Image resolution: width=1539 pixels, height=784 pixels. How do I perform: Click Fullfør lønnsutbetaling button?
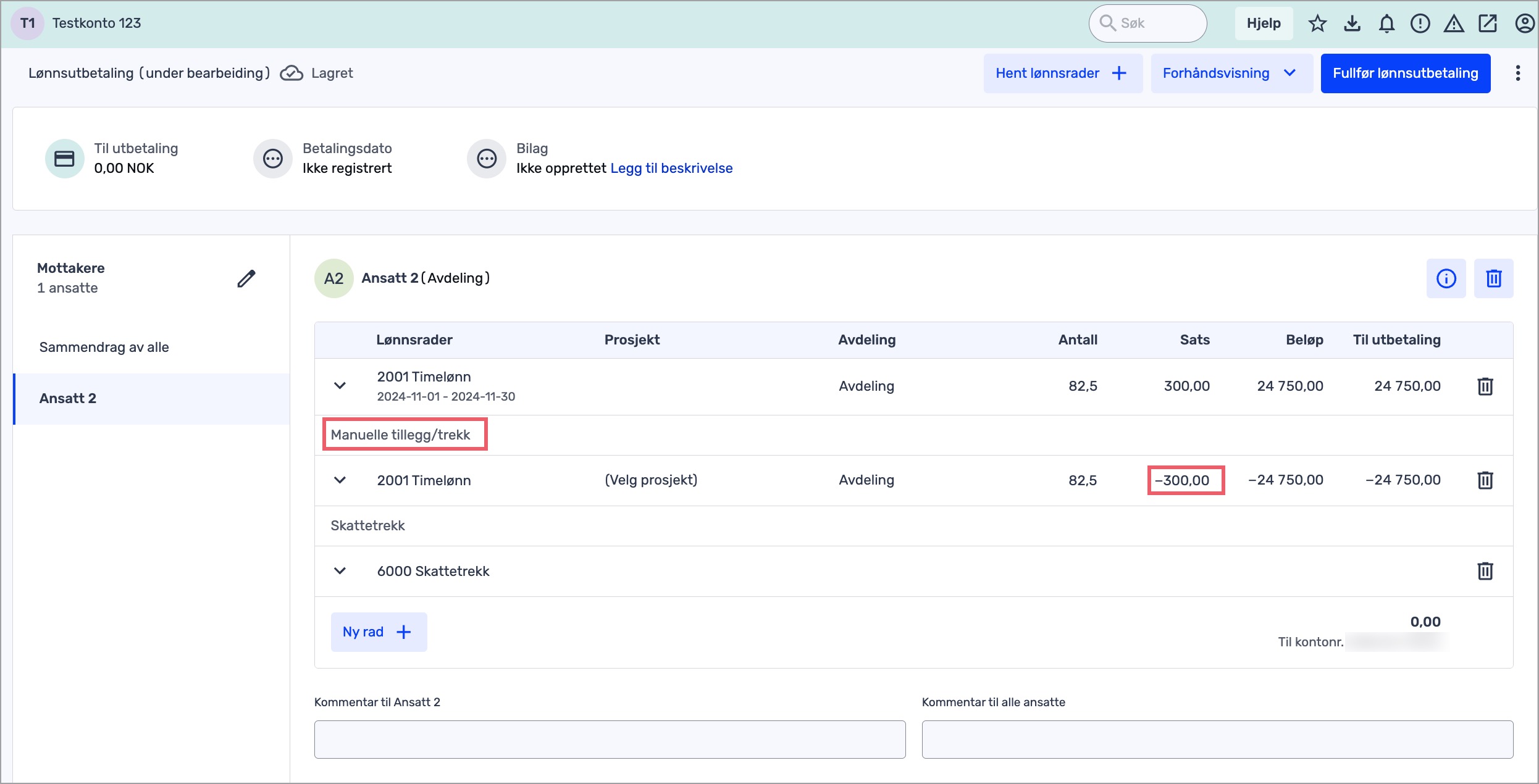[1405, 73]
